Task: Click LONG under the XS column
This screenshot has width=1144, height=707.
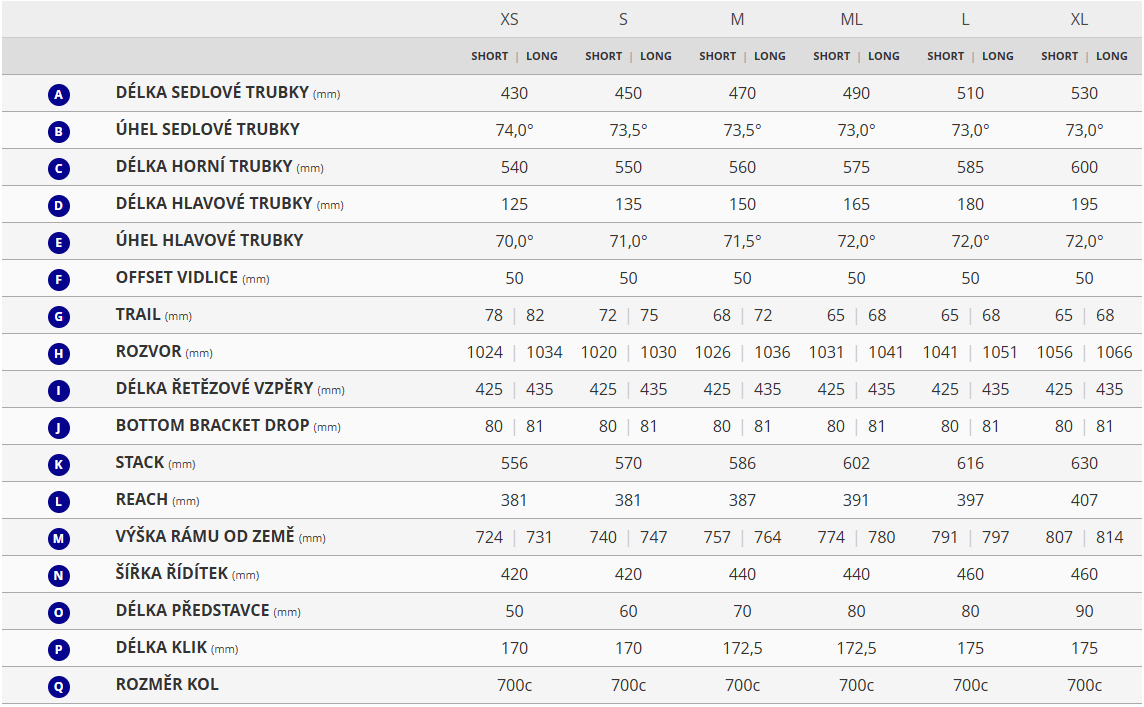Action: click(x=542, y=56)
